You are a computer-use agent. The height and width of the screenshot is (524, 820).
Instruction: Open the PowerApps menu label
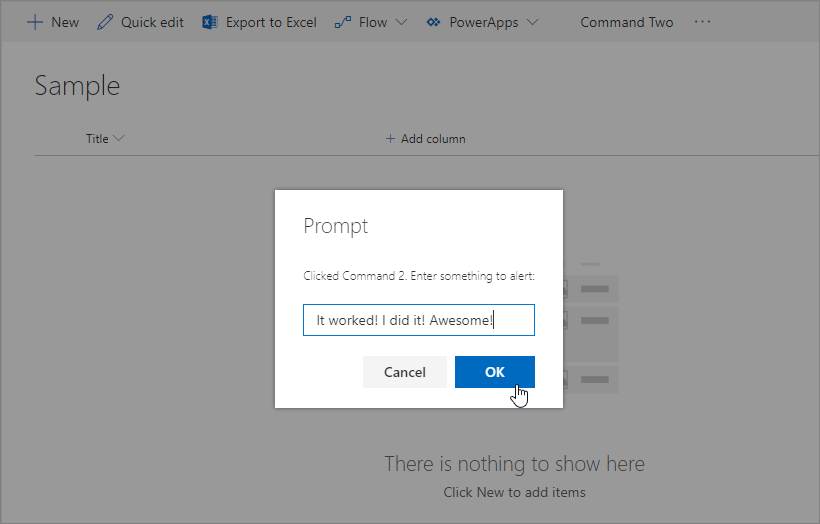pos(484,22)
